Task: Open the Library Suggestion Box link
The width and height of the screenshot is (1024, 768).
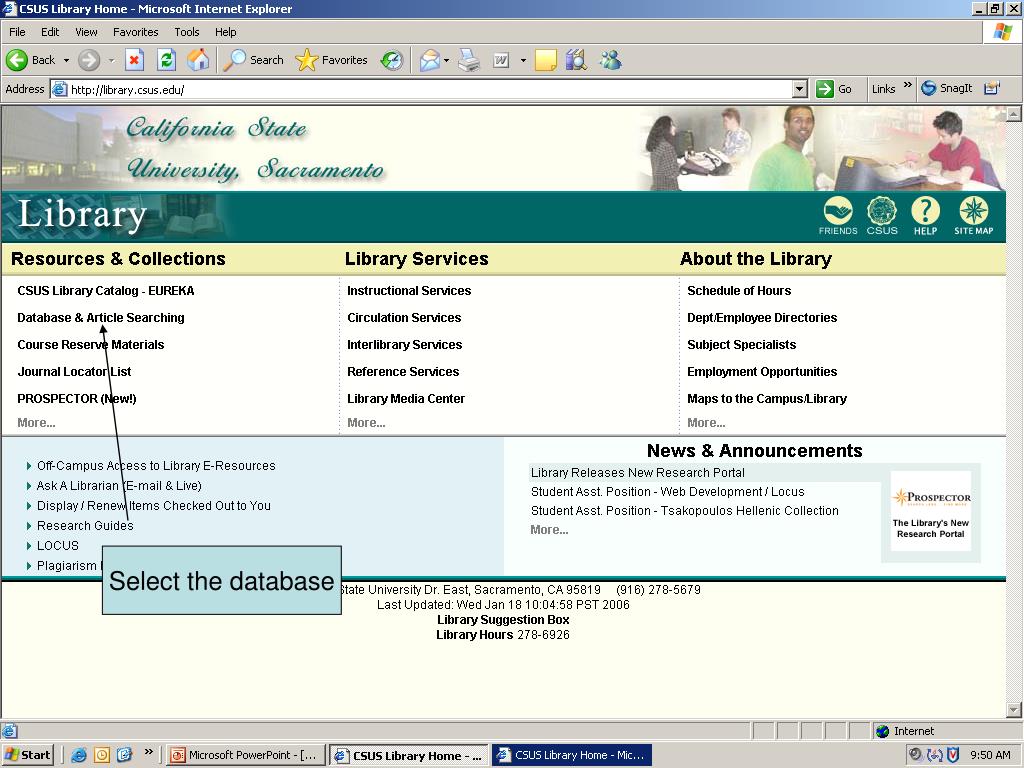Action: (503, 620)
